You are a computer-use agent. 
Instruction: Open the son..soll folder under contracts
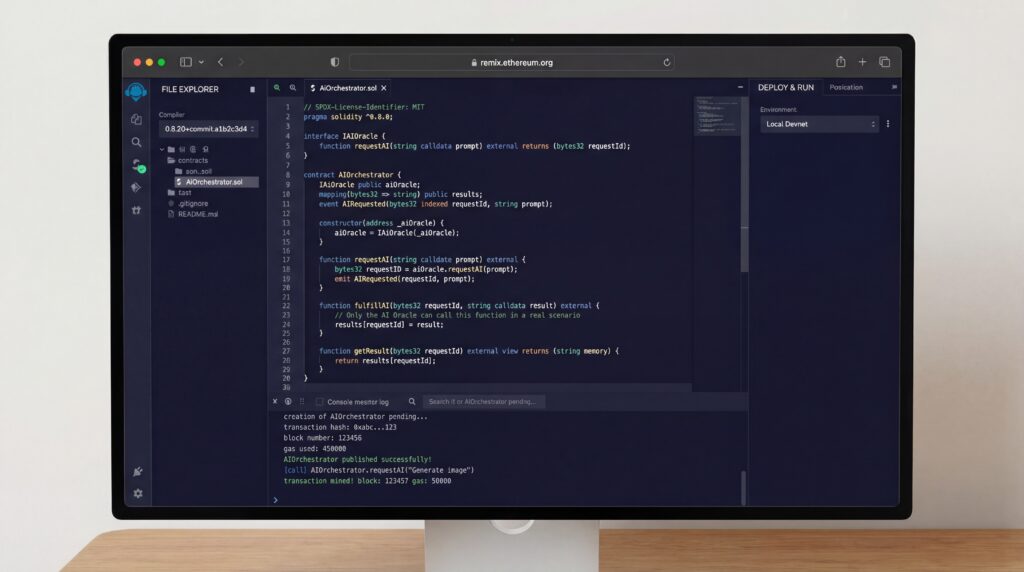tap(193, 171)
